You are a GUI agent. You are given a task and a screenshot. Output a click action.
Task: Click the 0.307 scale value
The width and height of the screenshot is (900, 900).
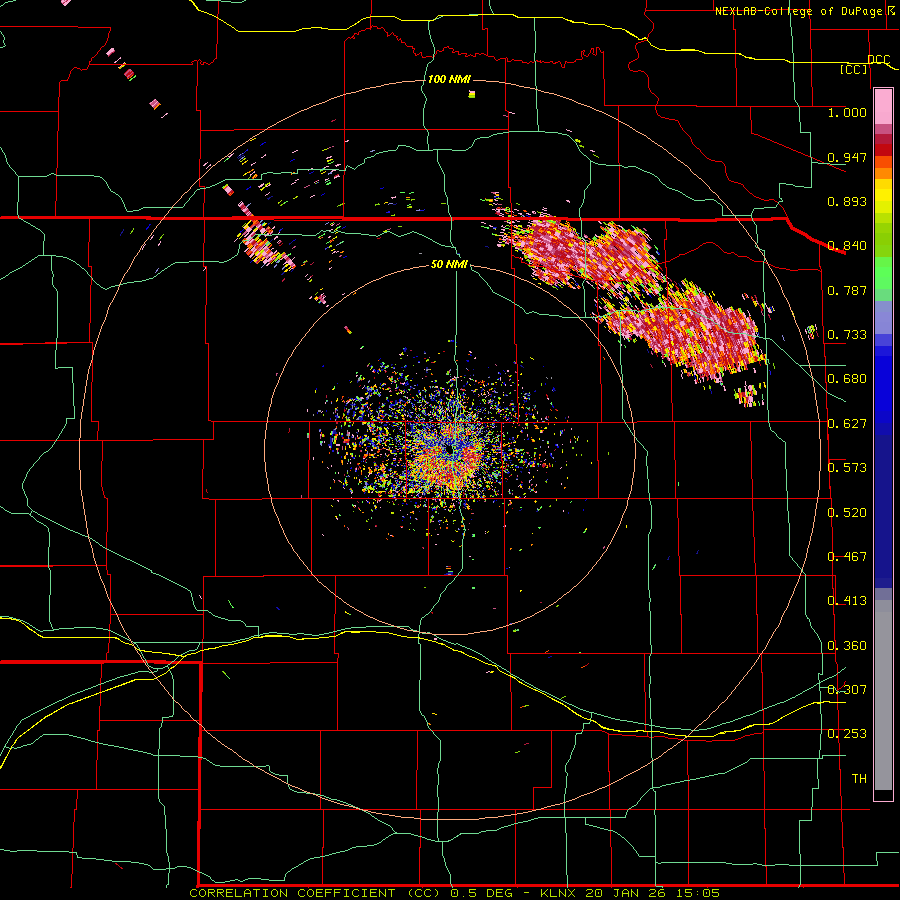(x=847, y=690)
